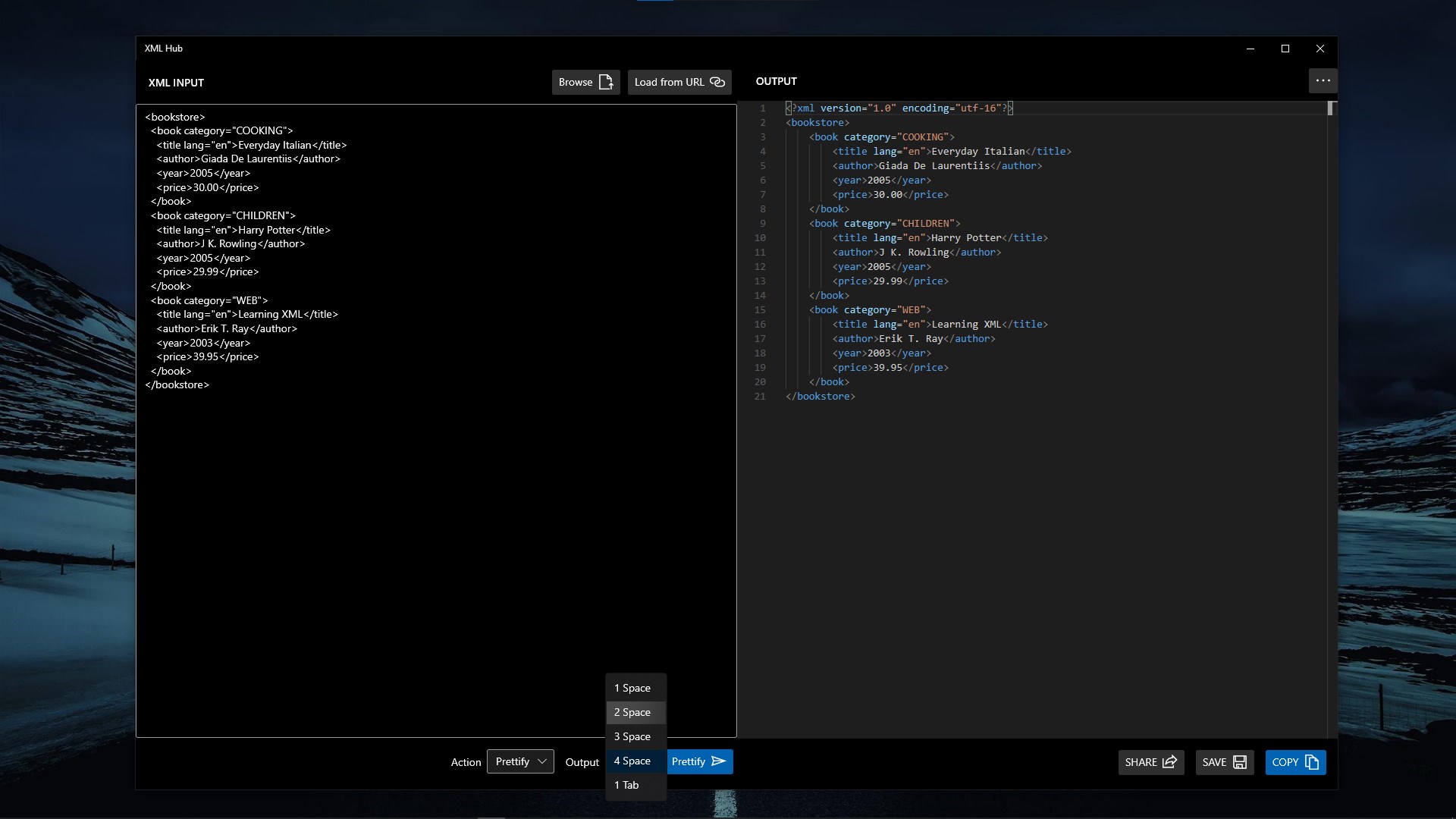Click the Load from URL link icon
This screenshot has width=1456, height=819.
tap(717, 82)
